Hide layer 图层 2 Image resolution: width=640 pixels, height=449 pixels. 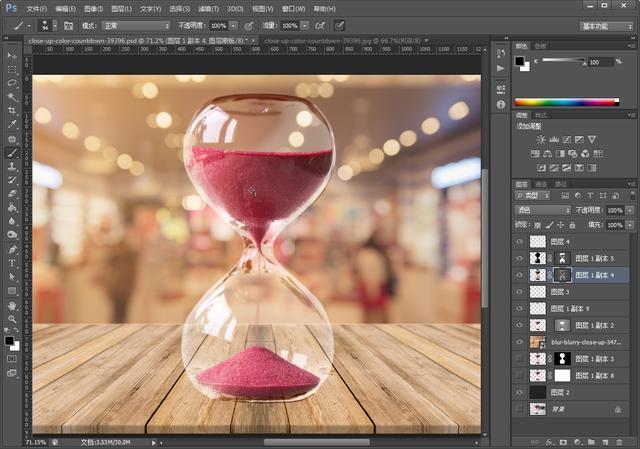click(x=520, y=392)
